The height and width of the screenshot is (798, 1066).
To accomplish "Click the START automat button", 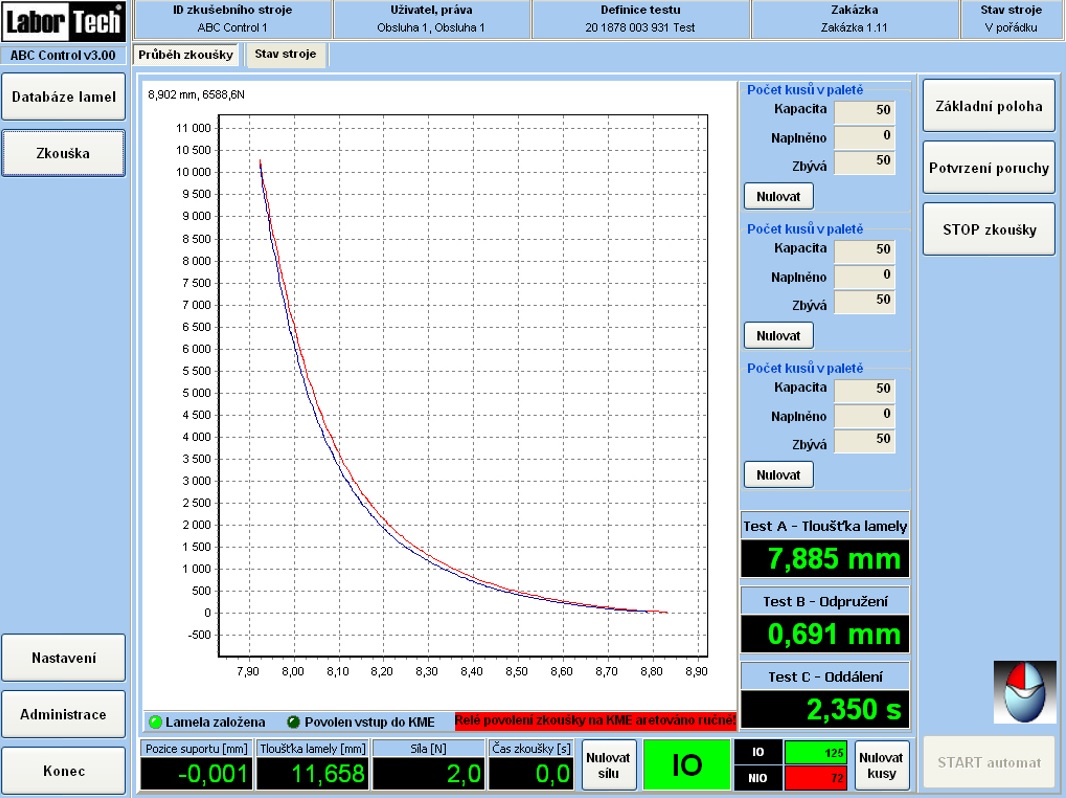I will pyautogui.click(x=988, y=763).
